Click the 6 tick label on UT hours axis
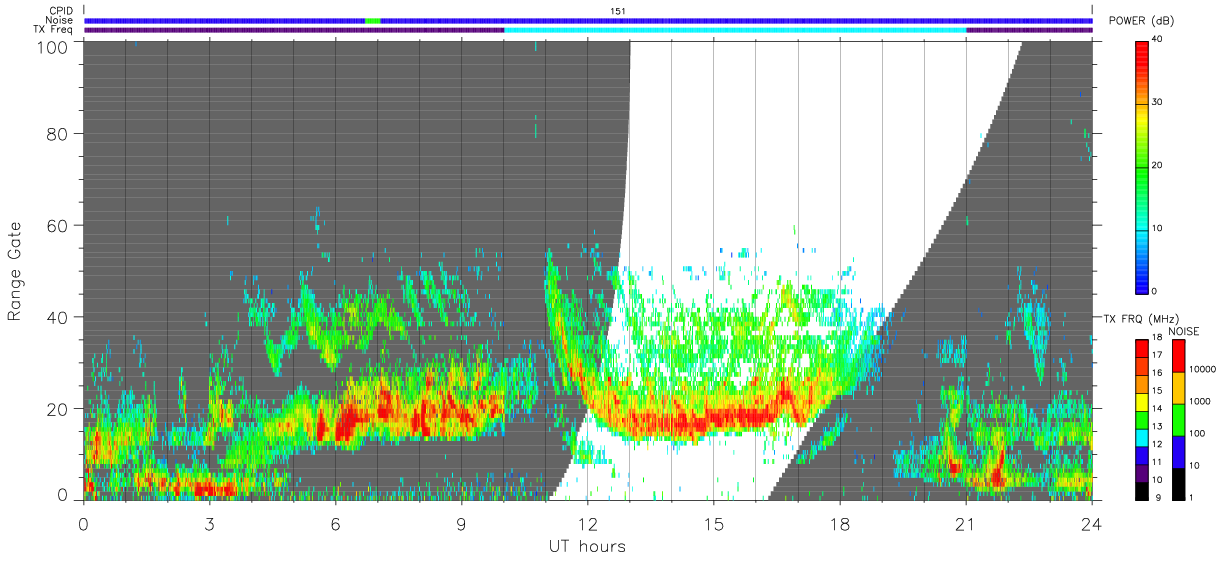 click(x=335, y=523)
